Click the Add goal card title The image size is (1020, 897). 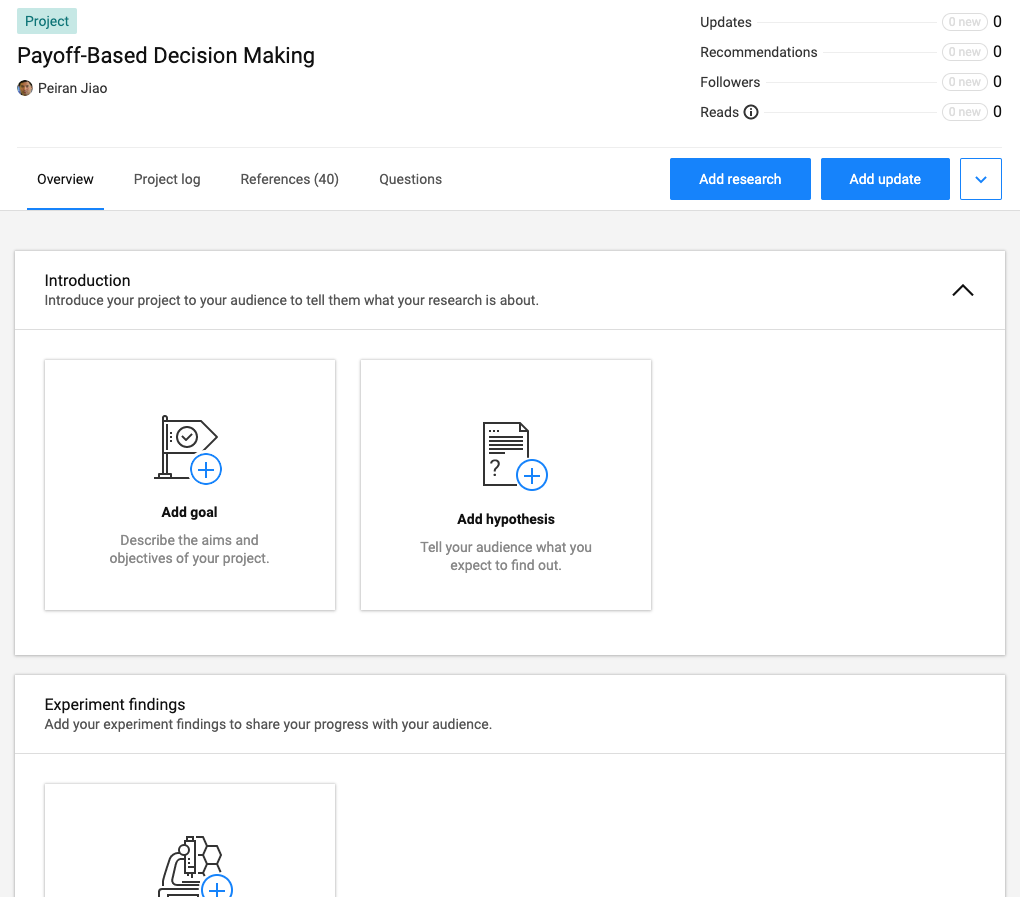point(189,512)
